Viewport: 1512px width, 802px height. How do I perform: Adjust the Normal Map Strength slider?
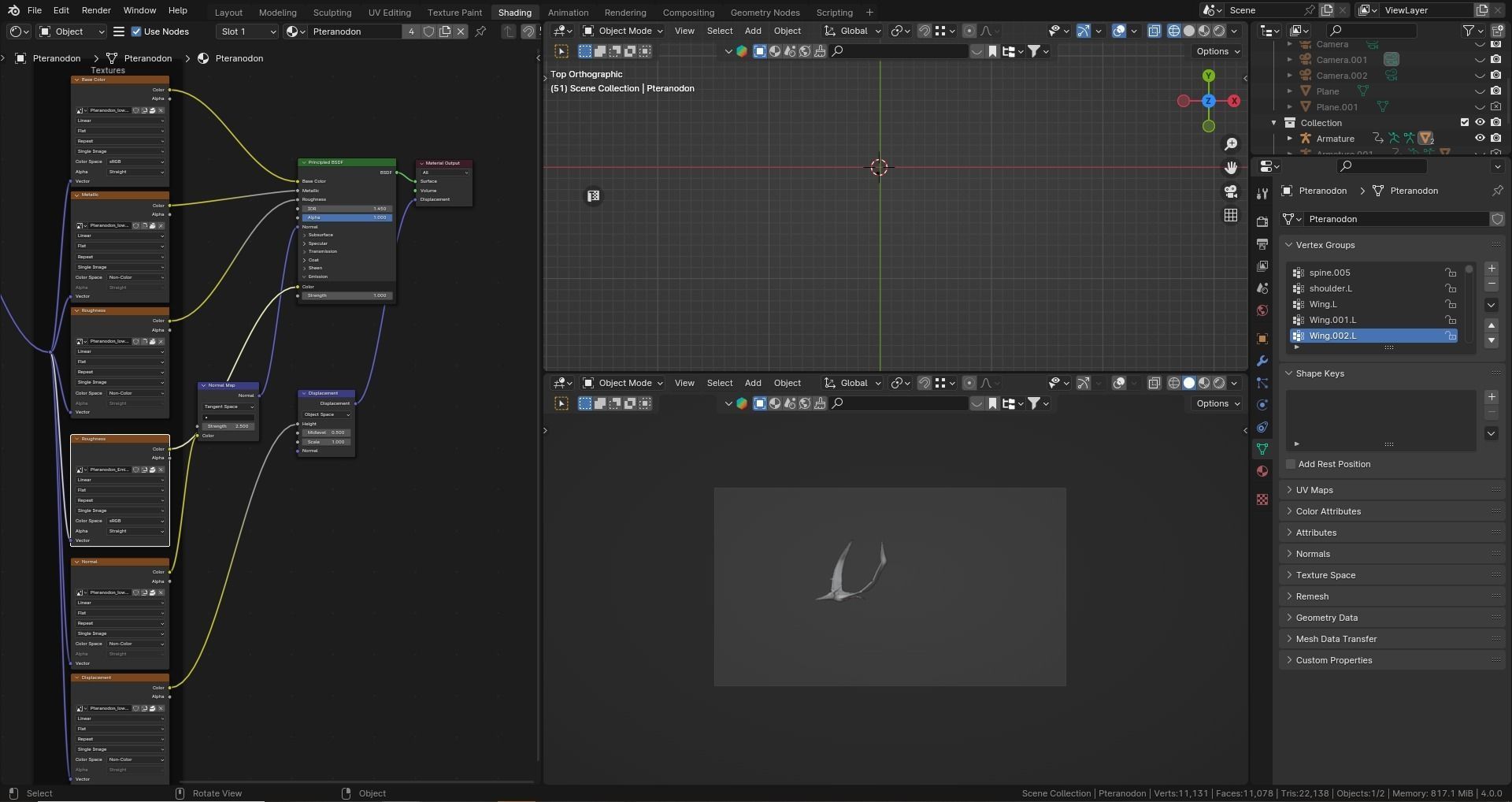[x=228, y=426]
